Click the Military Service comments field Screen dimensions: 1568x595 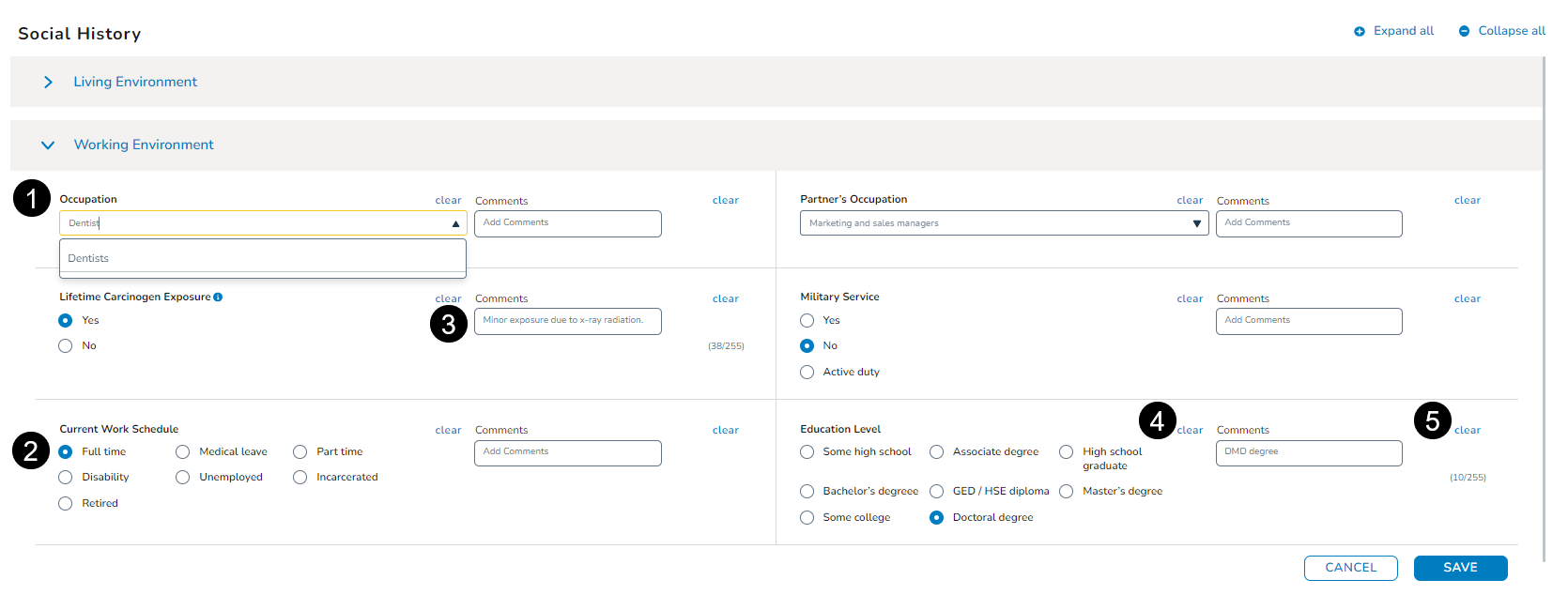click(1308, 321)
